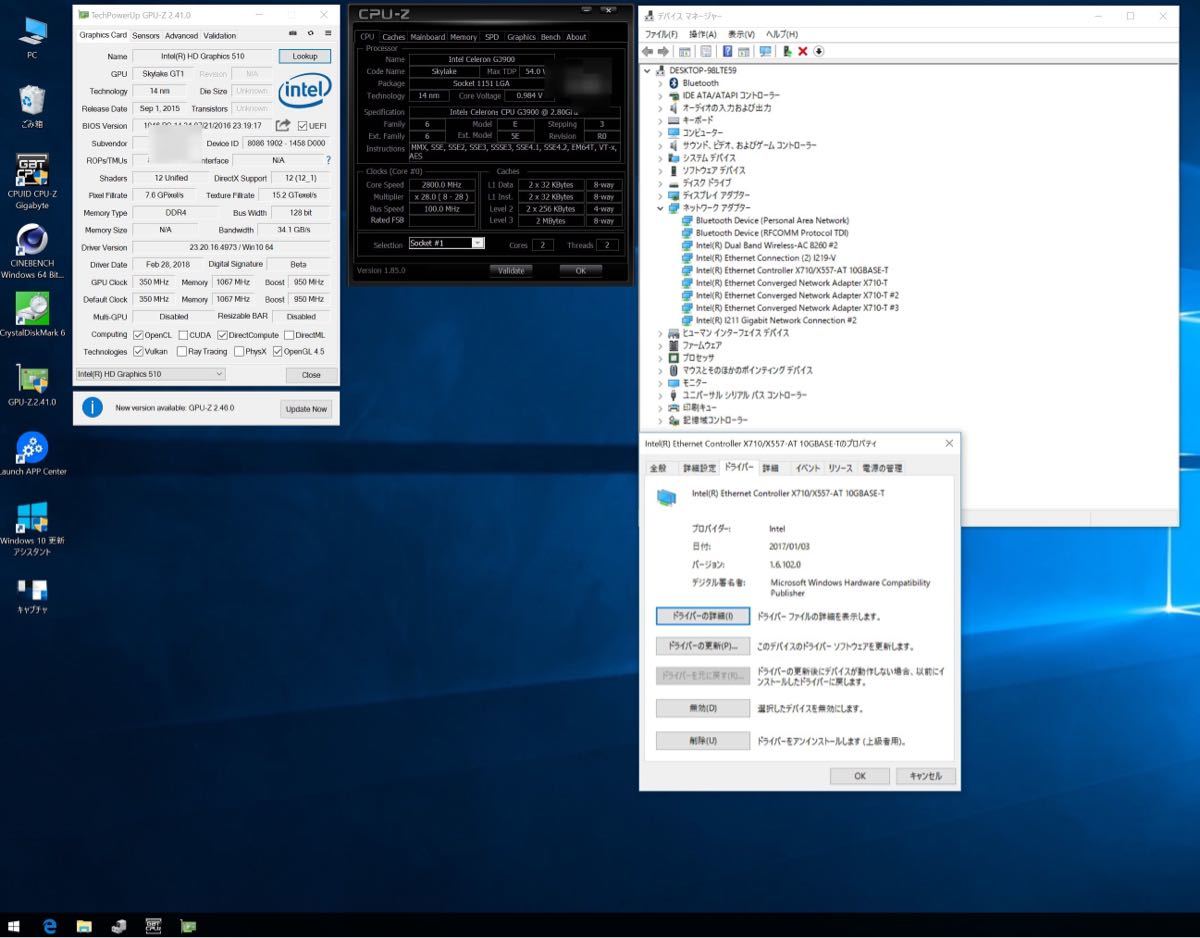
Task: Open CINEBENCH desktop shortcut
Action: (x=32, y=242)
